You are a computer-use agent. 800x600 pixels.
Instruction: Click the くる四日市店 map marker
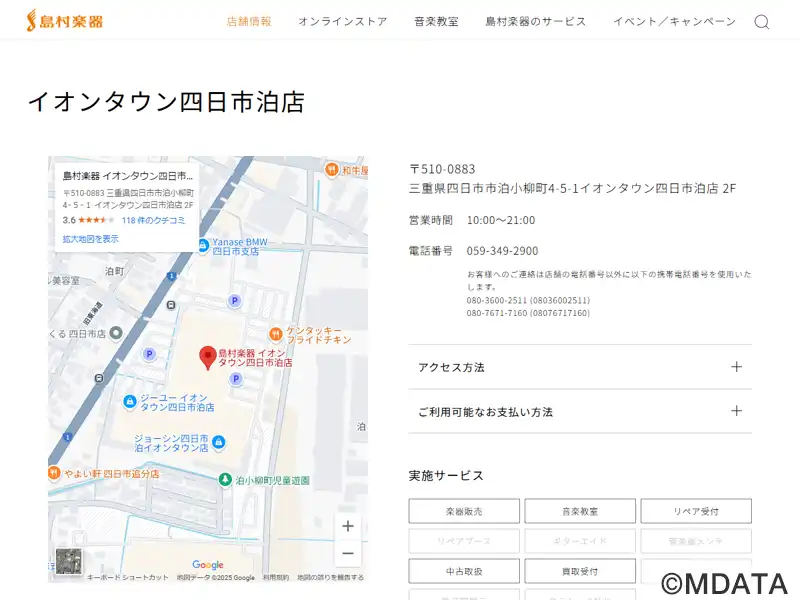point(116,333)
